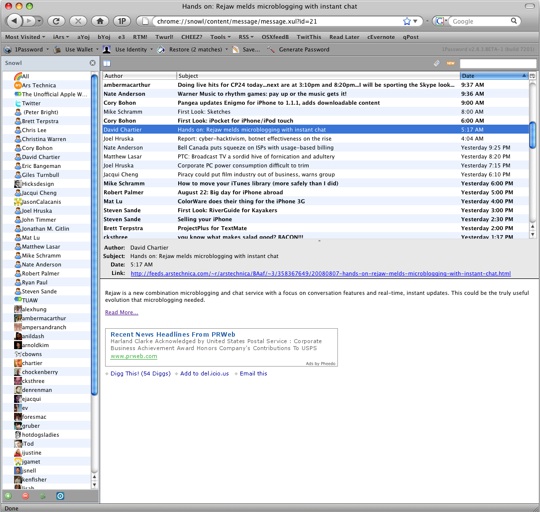This screenshot has height=512, width=540.
Task: Click Add to del.icio.us link
Action: tap(204, 373)
